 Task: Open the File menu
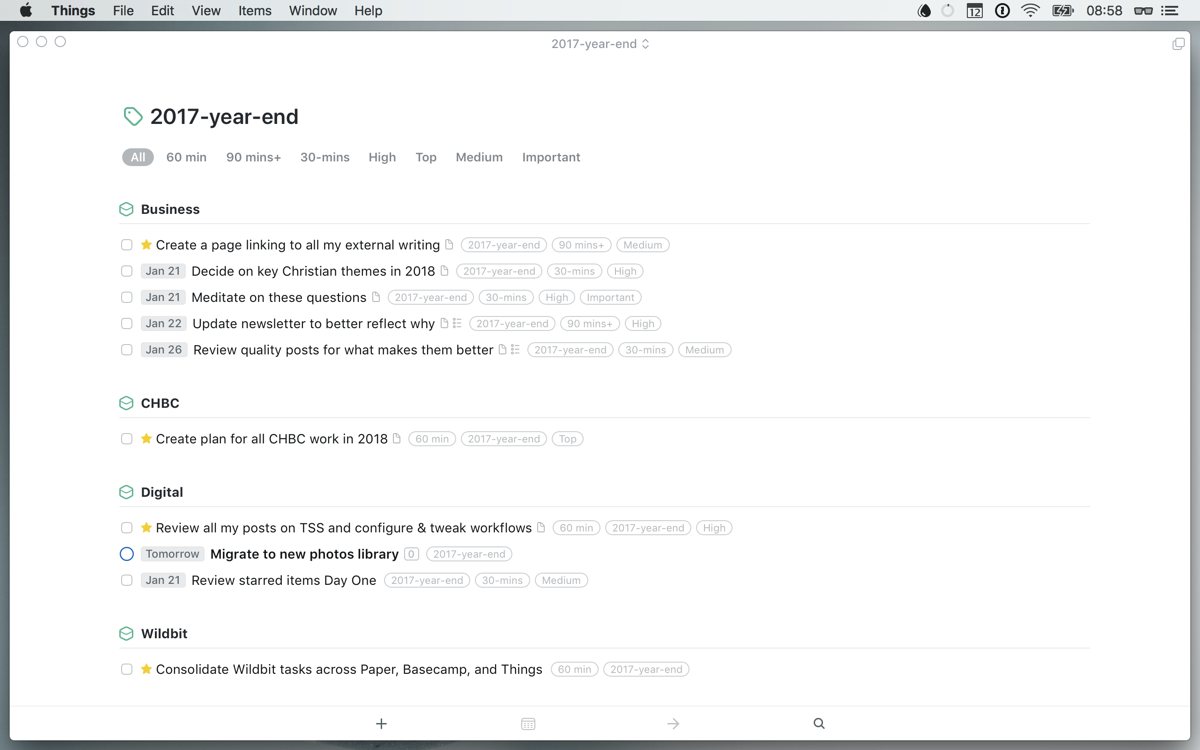click(123, 11)
